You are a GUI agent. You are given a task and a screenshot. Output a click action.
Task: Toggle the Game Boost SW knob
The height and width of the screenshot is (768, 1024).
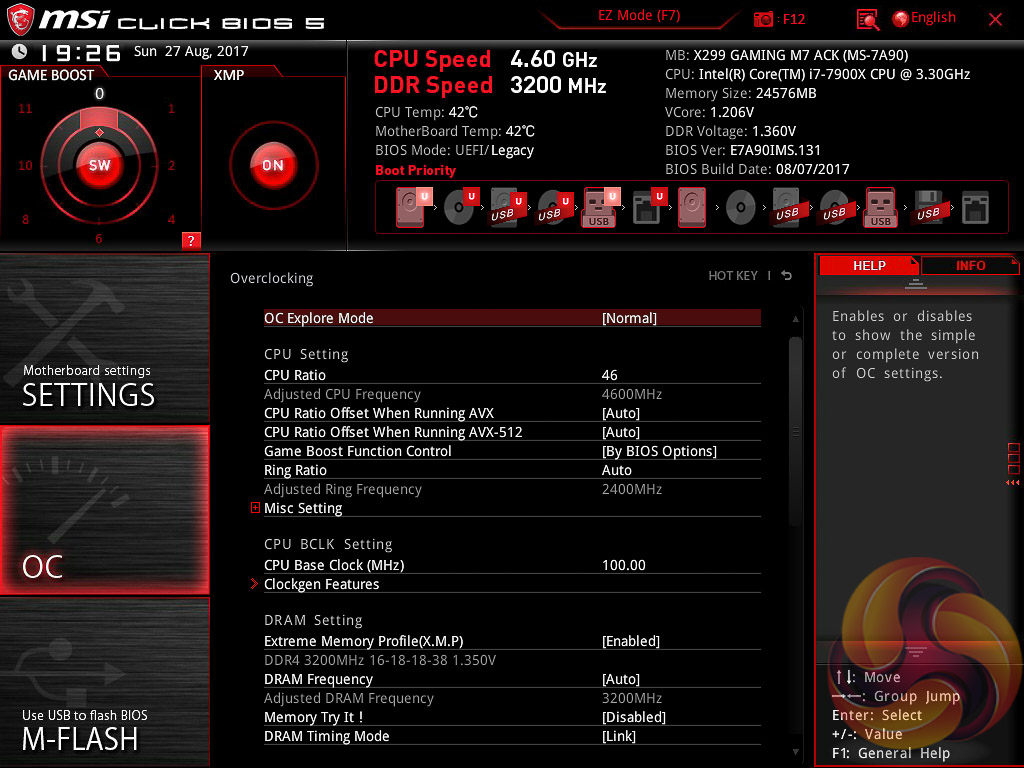pyautogui.click(x=99, y=165)
